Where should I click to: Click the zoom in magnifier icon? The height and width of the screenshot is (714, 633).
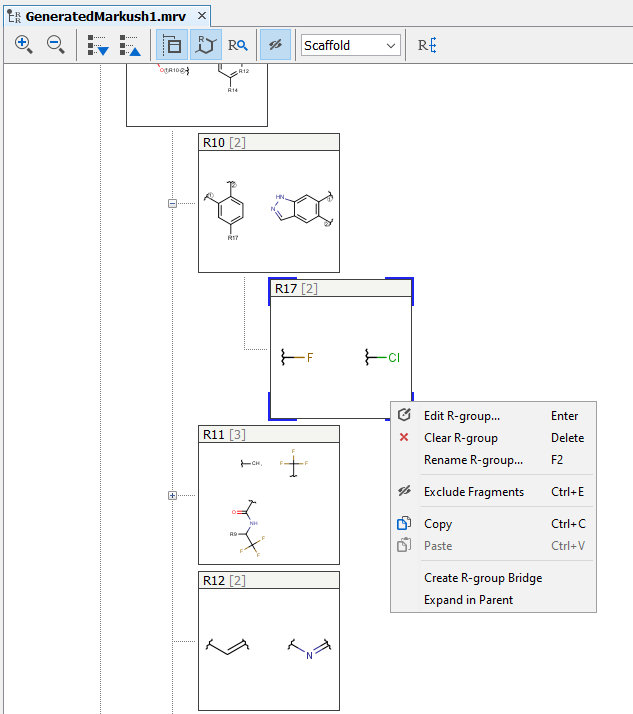click(x=24, y=45)
